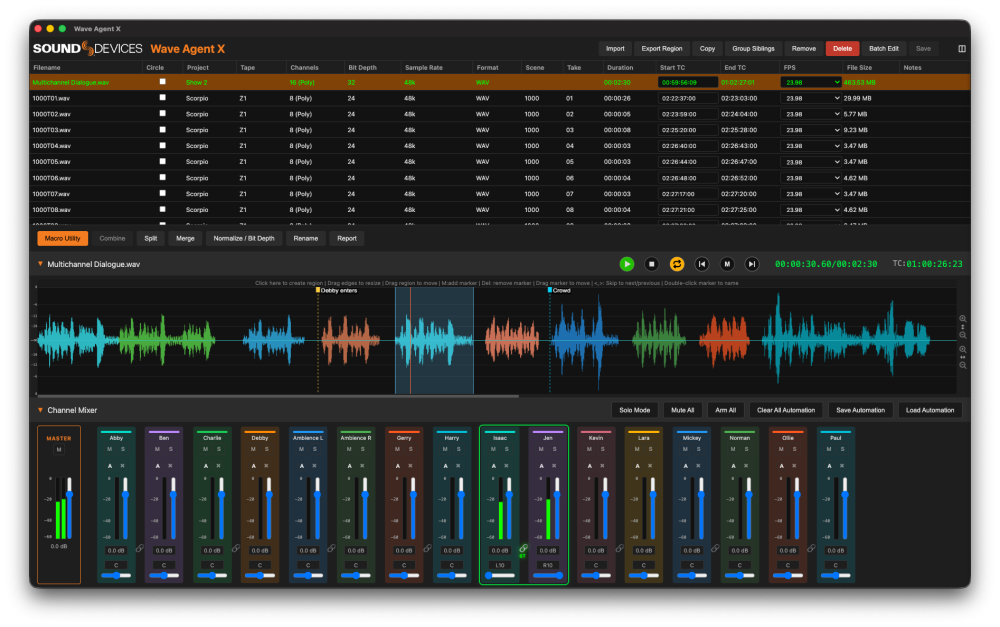Check the Circle box for 1000T04.wav
This screenshot has height=627, width=1000.
pos(163,145)
